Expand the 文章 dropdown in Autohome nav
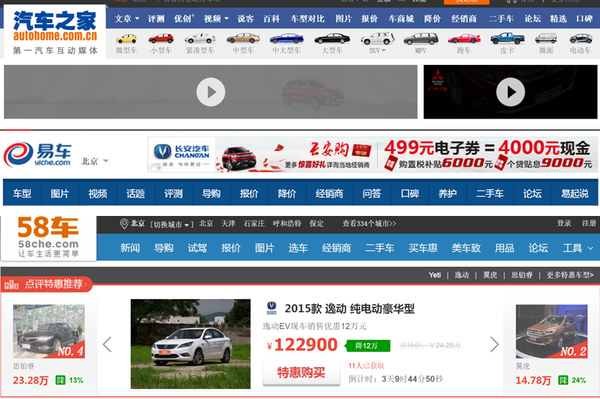The image size is (600, 399). (x=127, y=18)
